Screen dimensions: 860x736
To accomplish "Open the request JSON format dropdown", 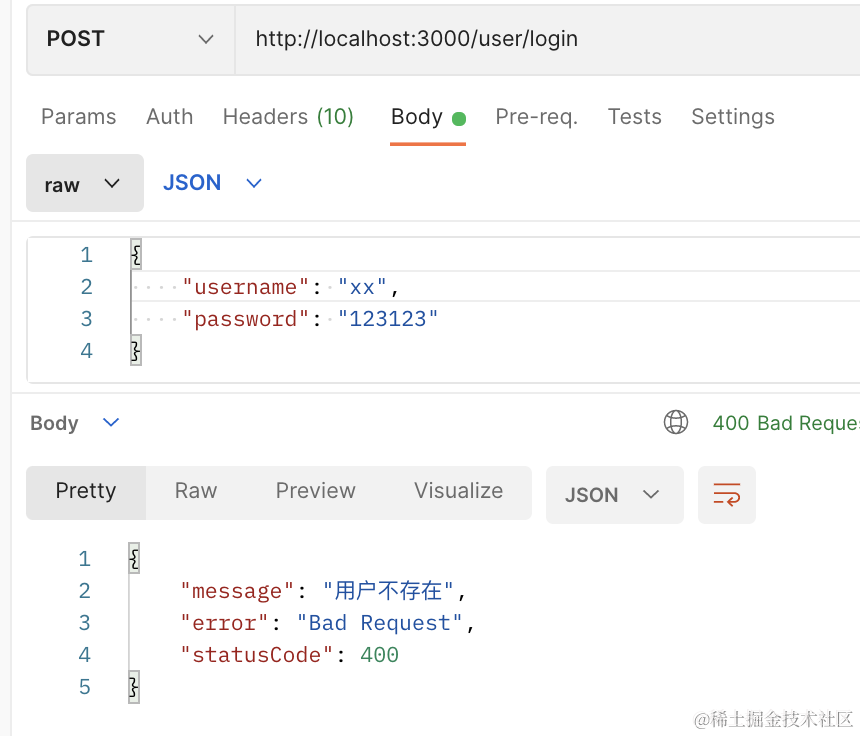I will tap(212, 183).
